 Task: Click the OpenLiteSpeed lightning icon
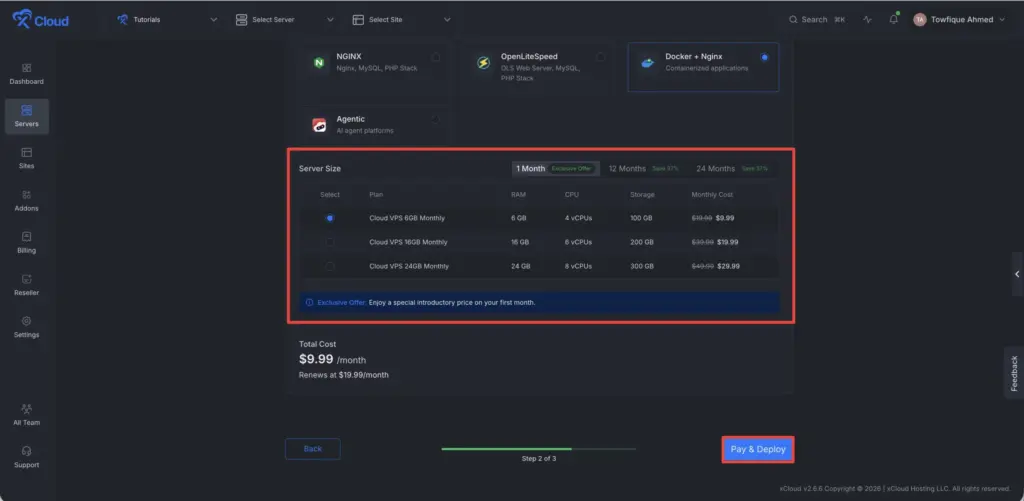click(483, 63)
